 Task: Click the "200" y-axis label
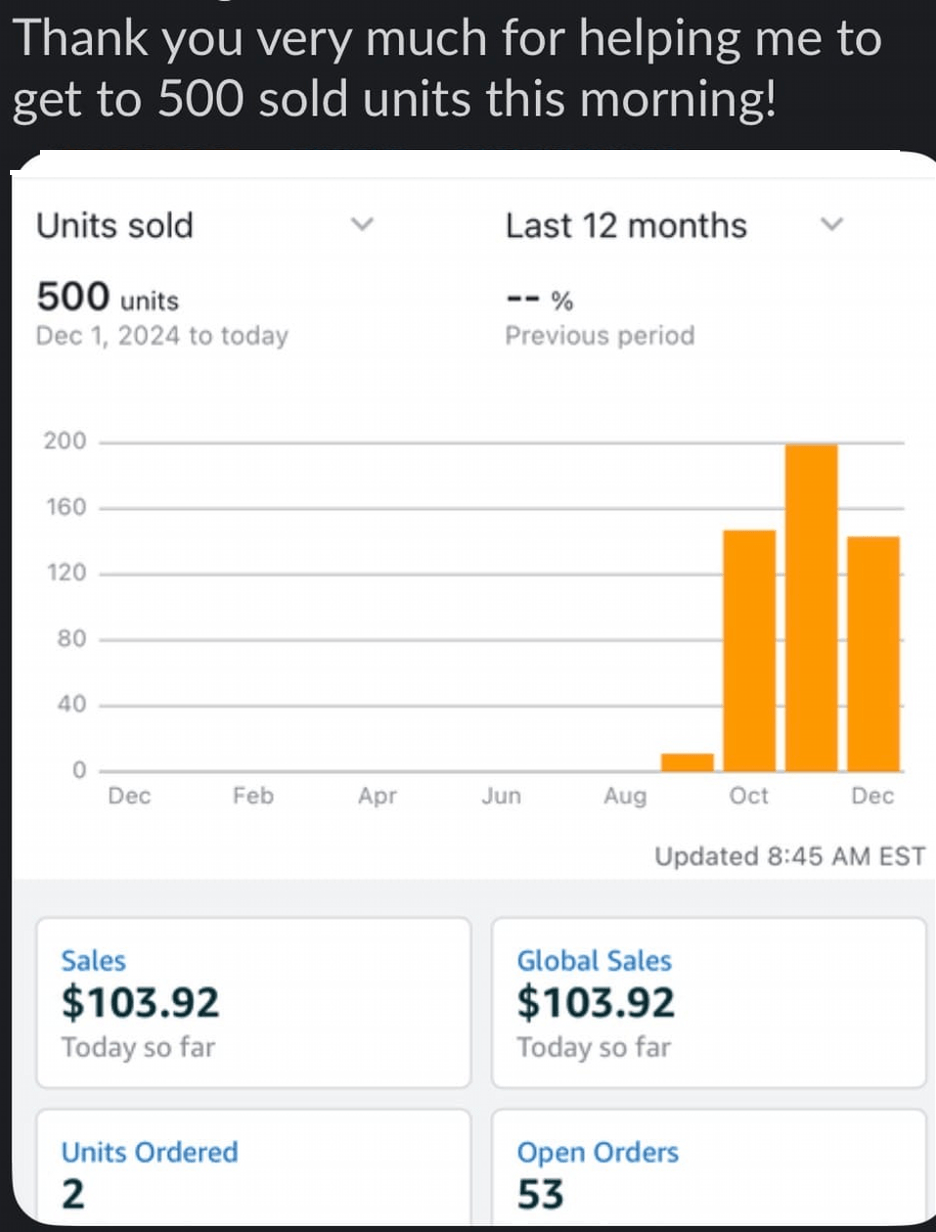[65, 442]
